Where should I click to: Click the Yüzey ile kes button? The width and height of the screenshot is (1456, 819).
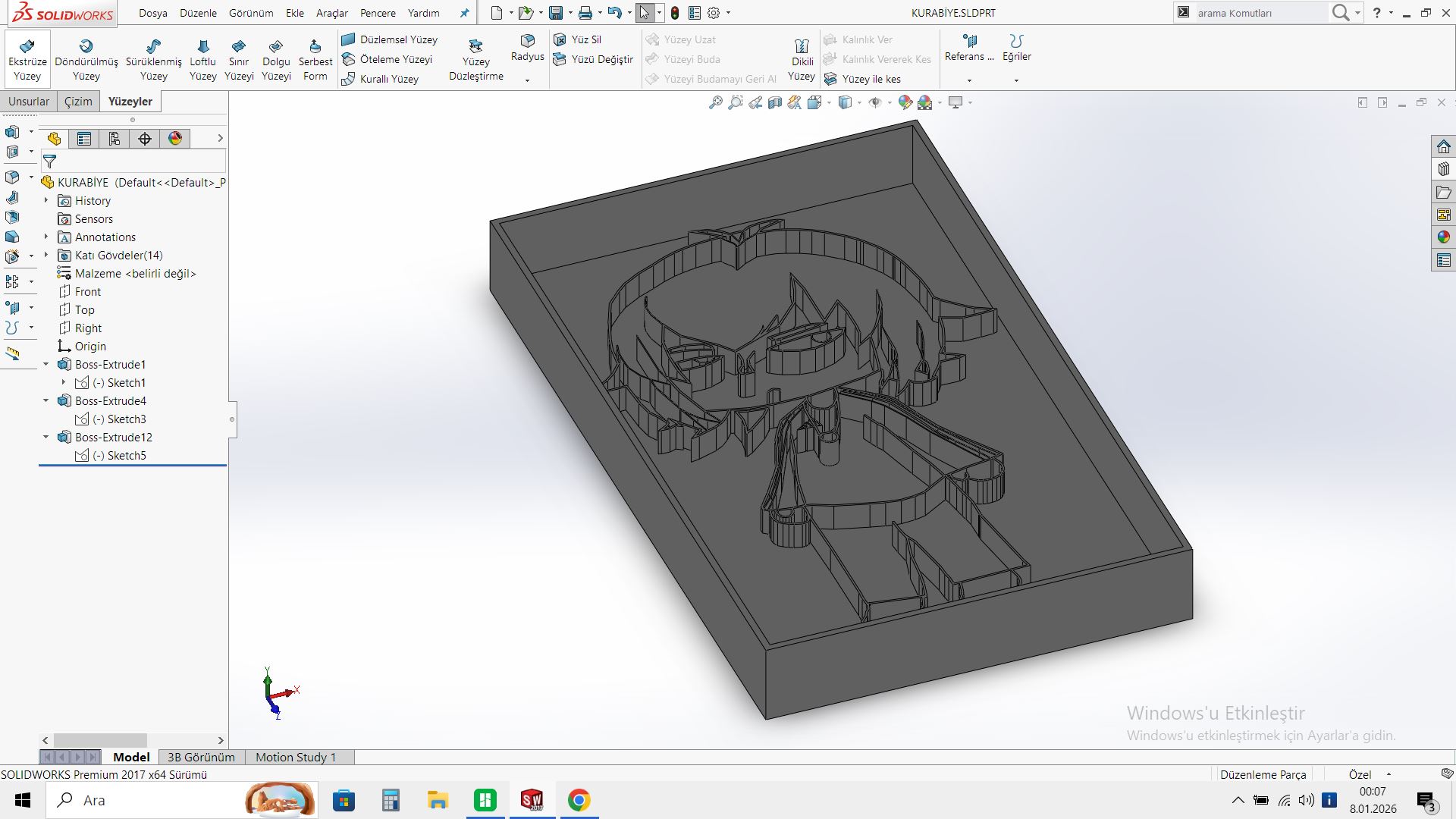[871, 79]
